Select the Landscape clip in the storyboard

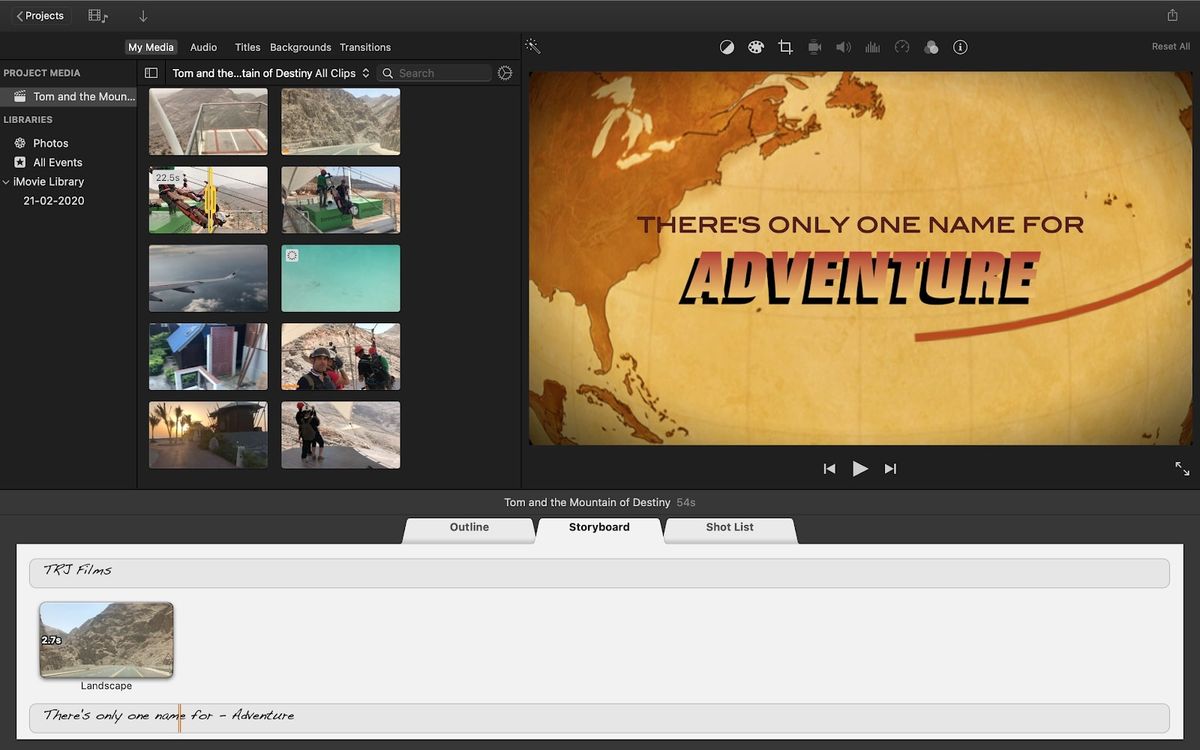(x=106, y=639)
